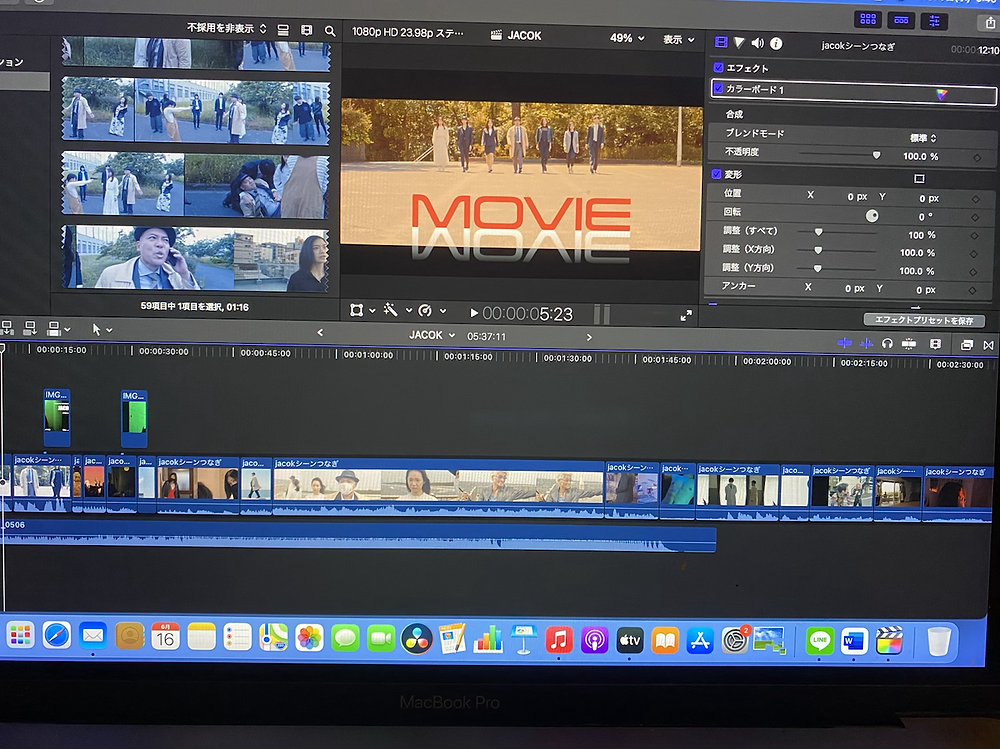Add keyframe for アンカー
The image size is (1000, 749).
[x=972, y=290]
